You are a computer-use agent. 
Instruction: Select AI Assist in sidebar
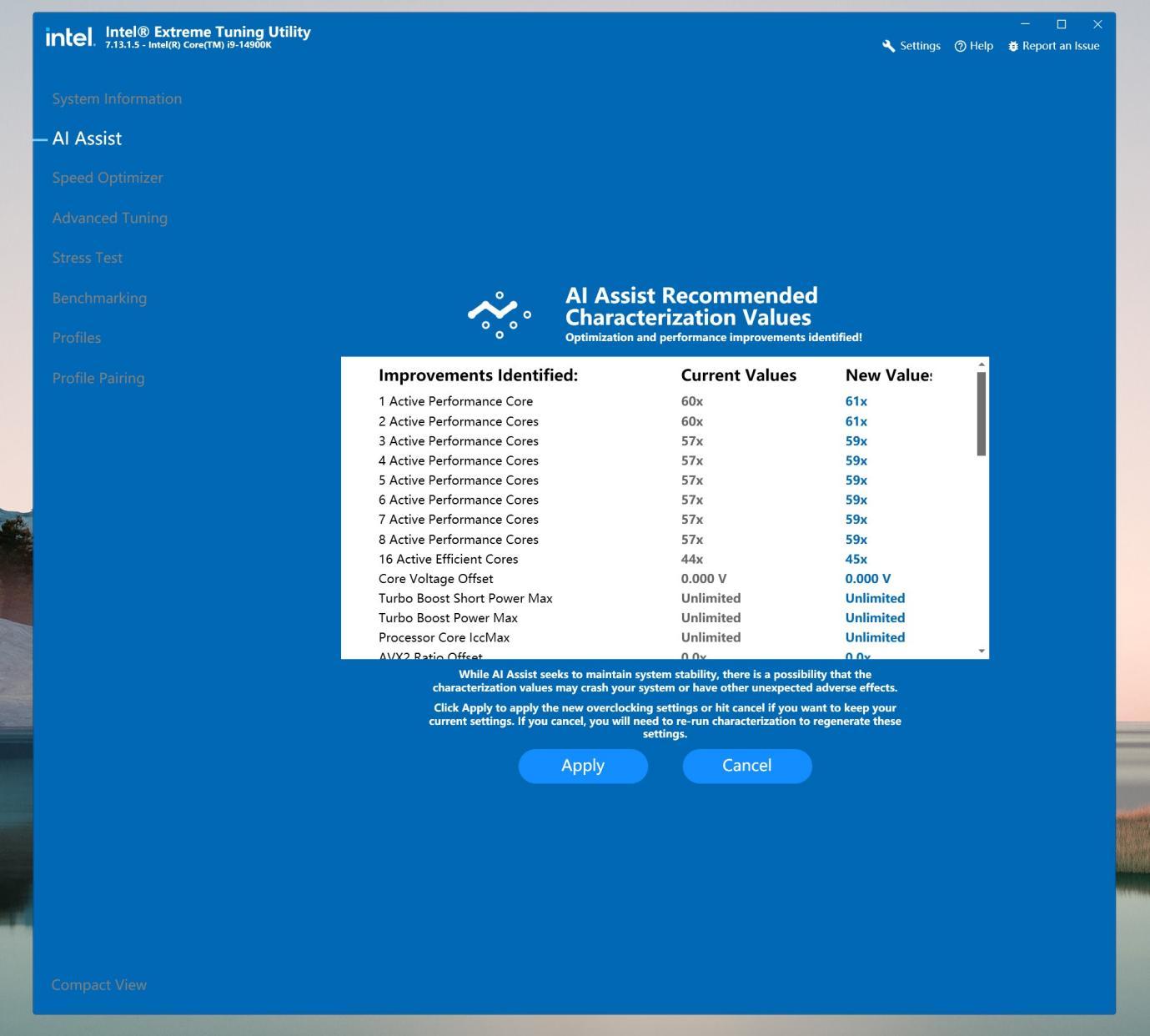[87, 138]
